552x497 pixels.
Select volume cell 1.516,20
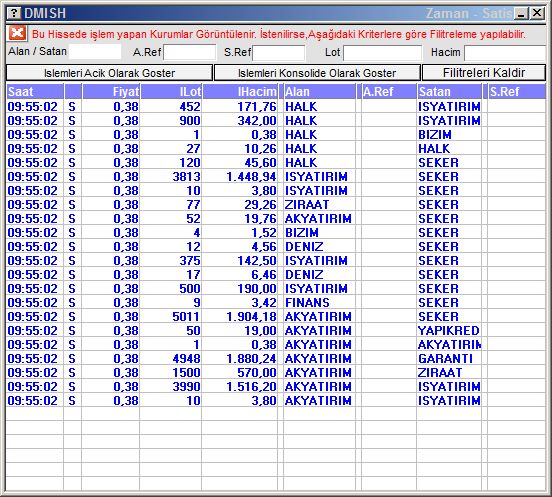[x=251, y=387]
